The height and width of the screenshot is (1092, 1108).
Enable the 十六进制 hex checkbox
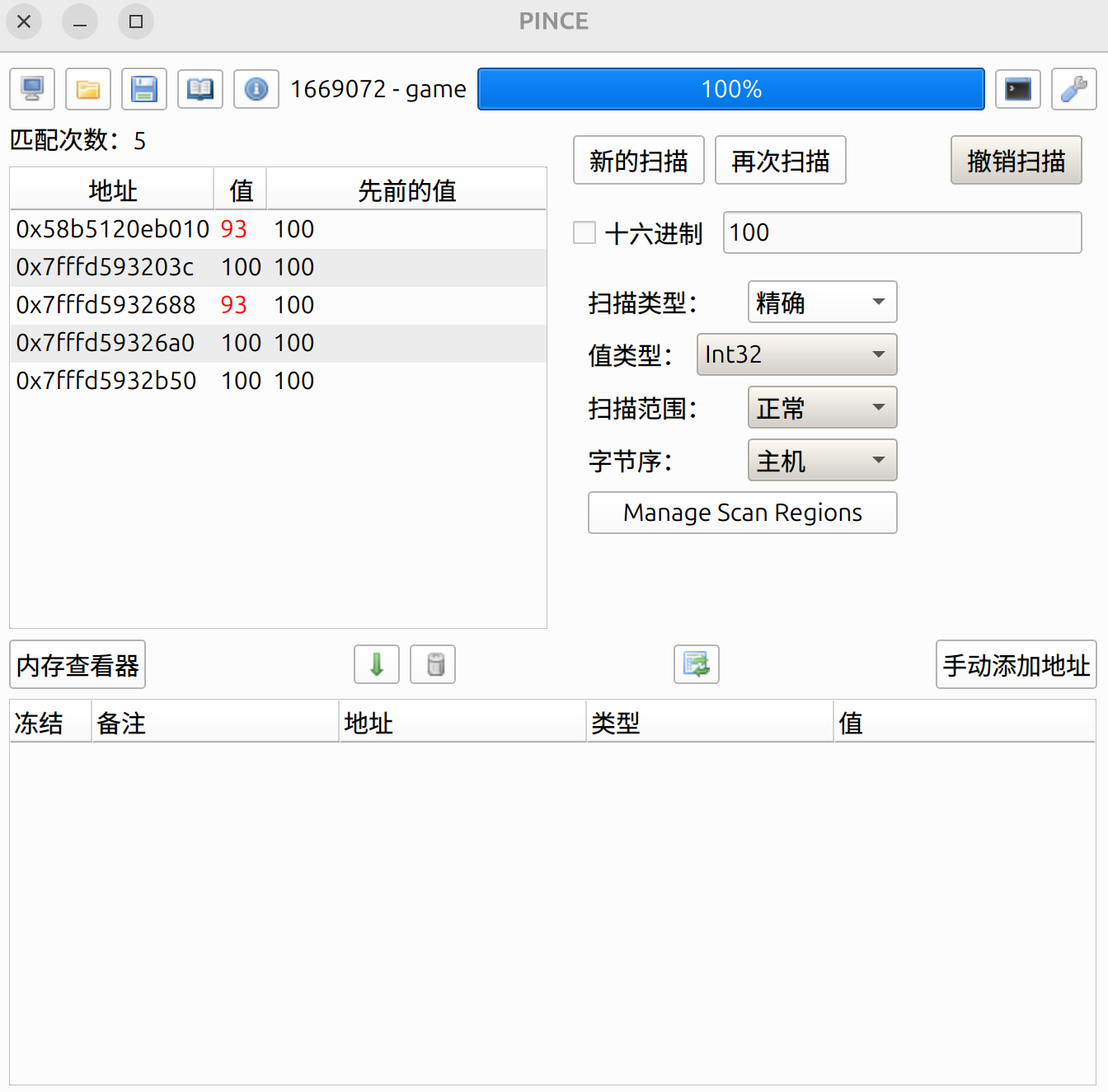pos(585,232)
